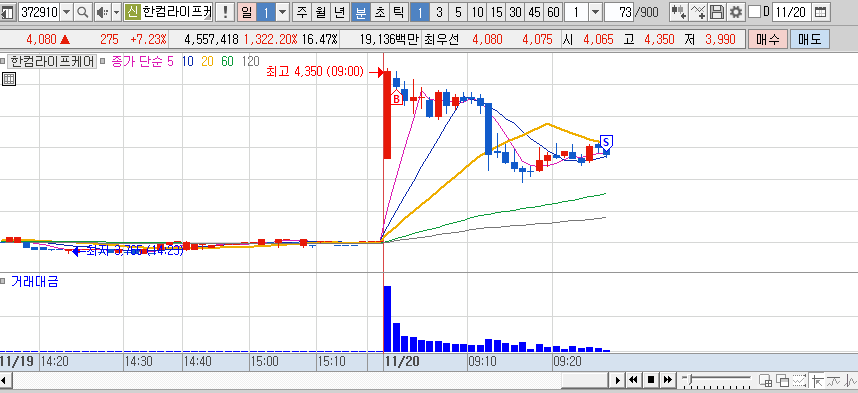The image size is (858, 393).
Task: Click the candlestick chart add icon
Action: click(x=679, y=11)
